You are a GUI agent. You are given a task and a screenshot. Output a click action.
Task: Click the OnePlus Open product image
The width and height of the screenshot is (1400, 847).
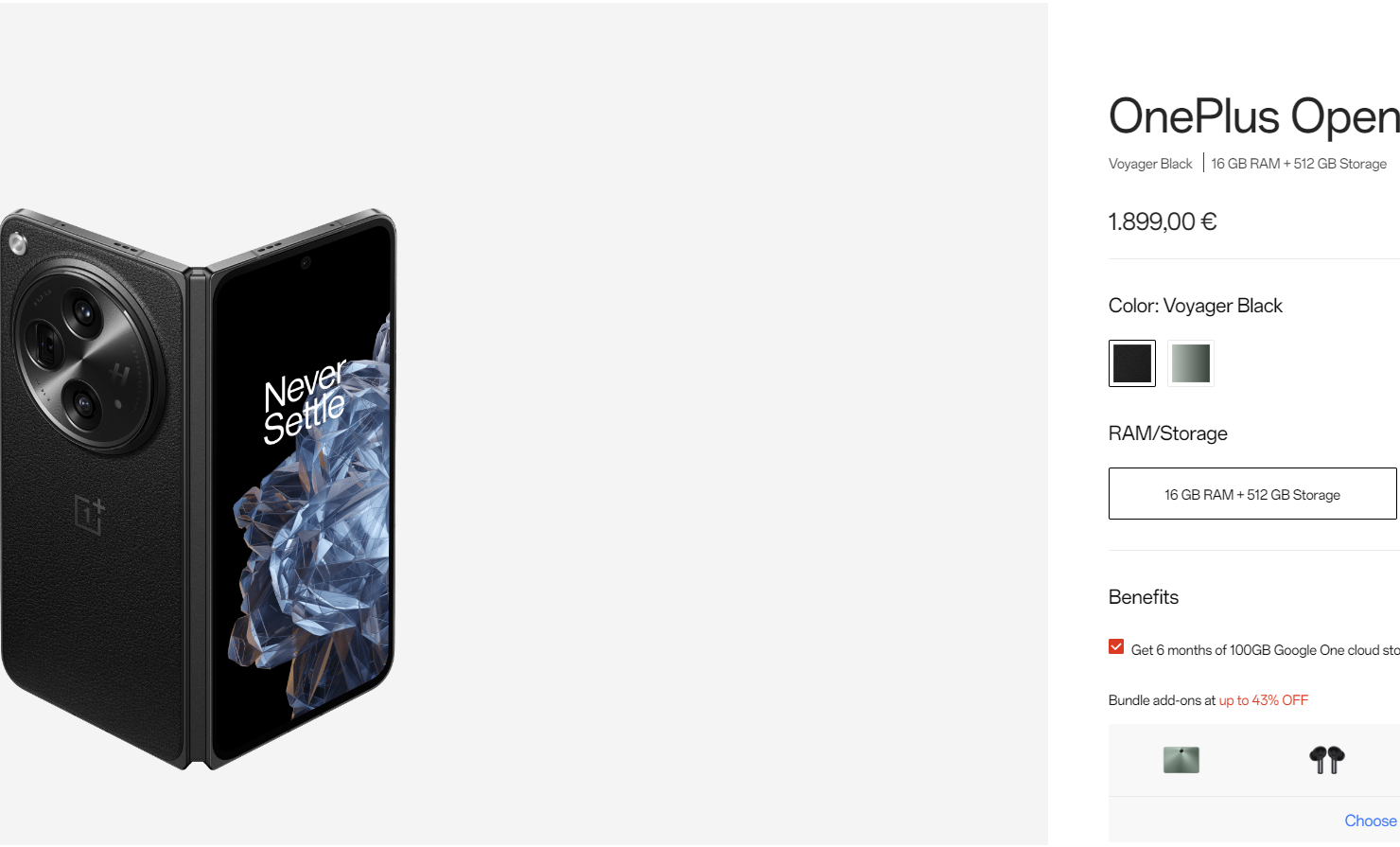[x=199, y=488]
